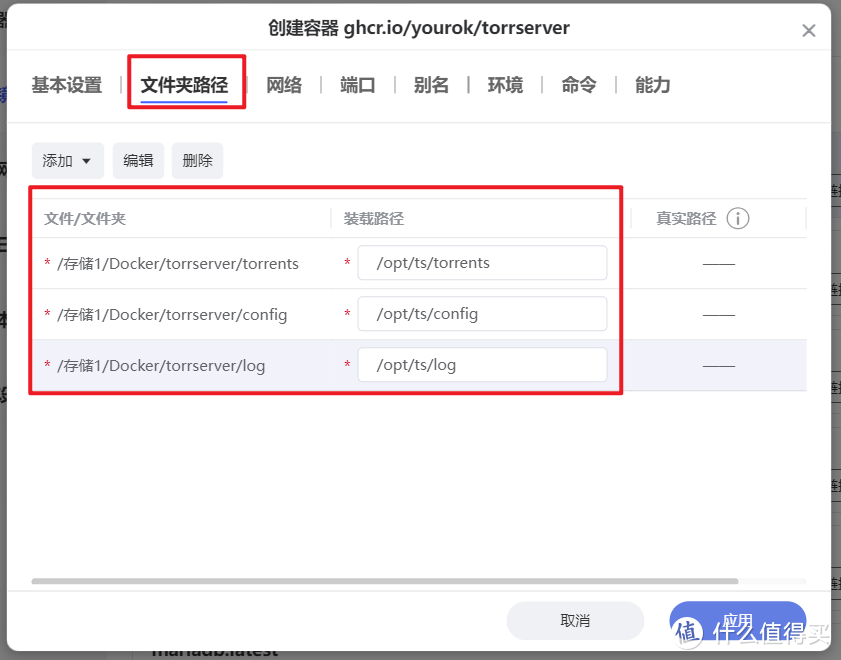
Task: Open the 命令 tab
Action: (578, 85)
